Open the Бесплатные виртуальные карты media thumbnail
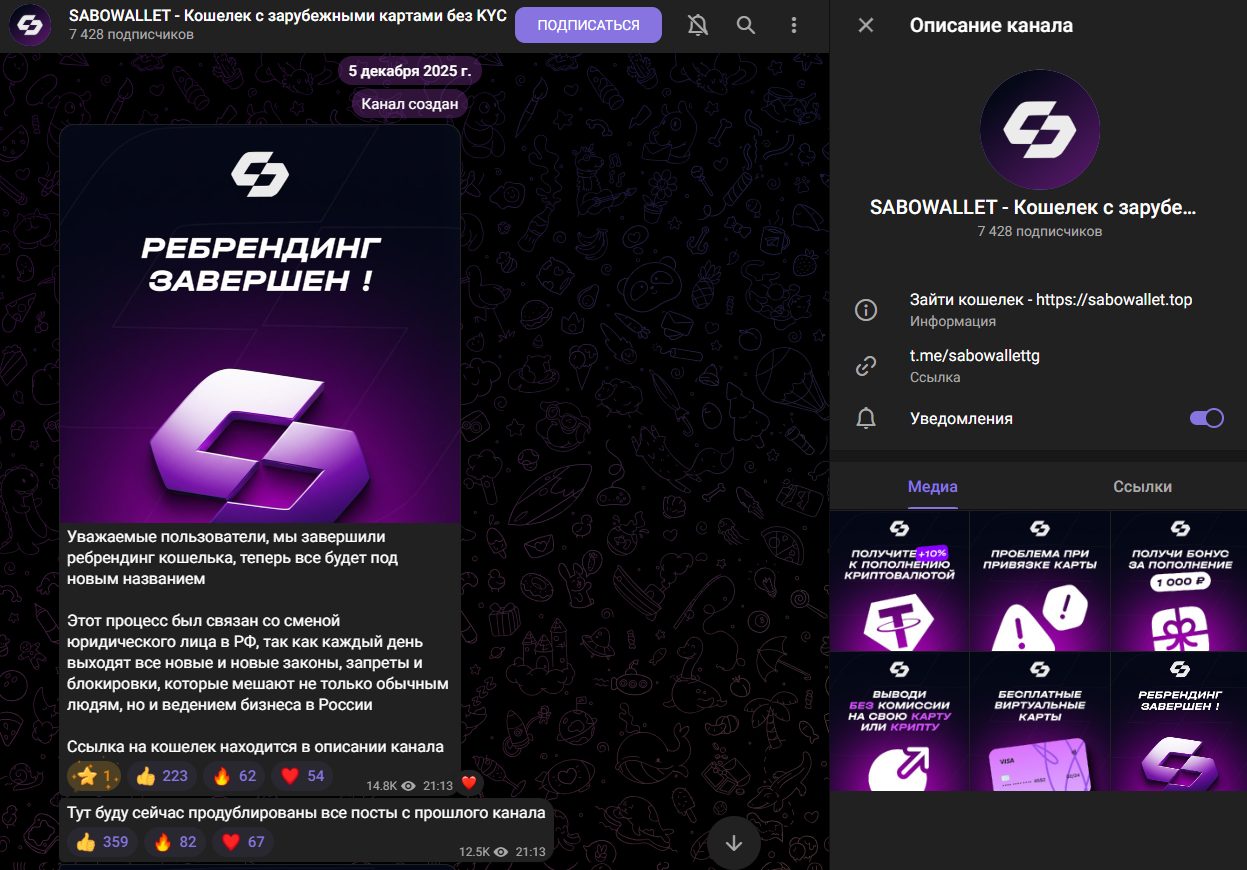The image size is (1247, 870). click(x=1039, y=721)
